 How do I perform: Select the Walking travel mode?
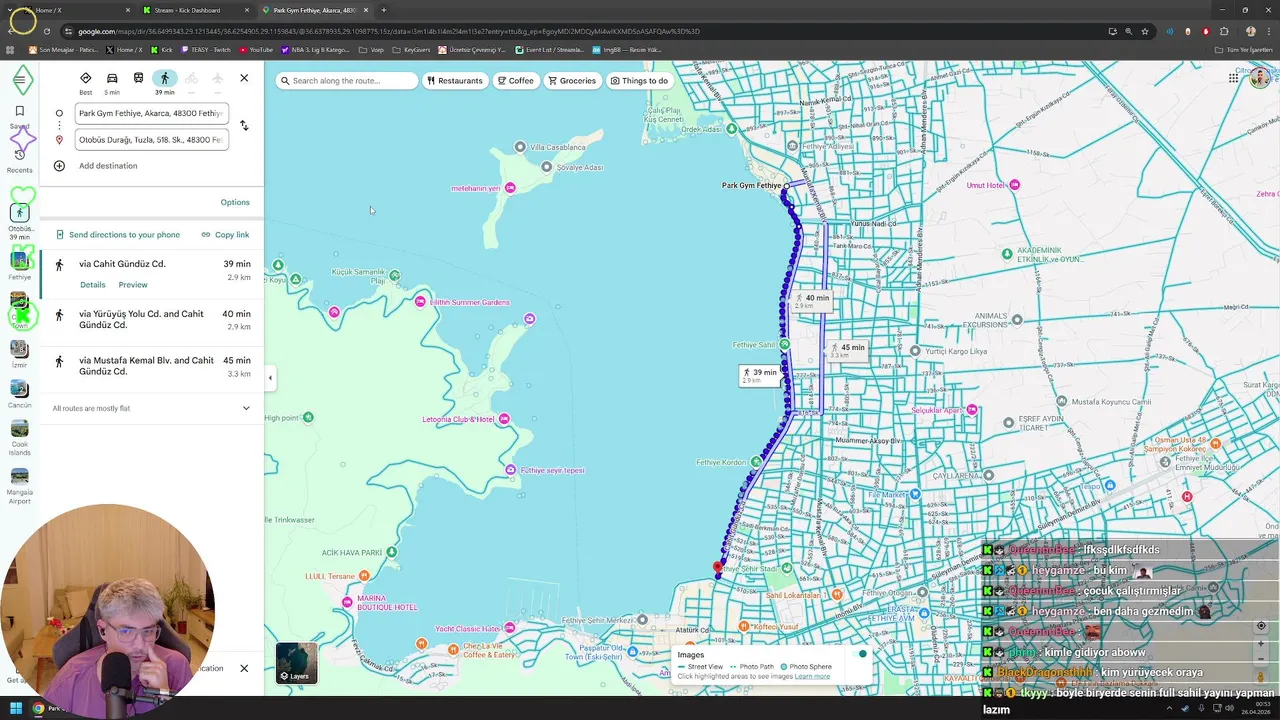[x=165, y=83]
